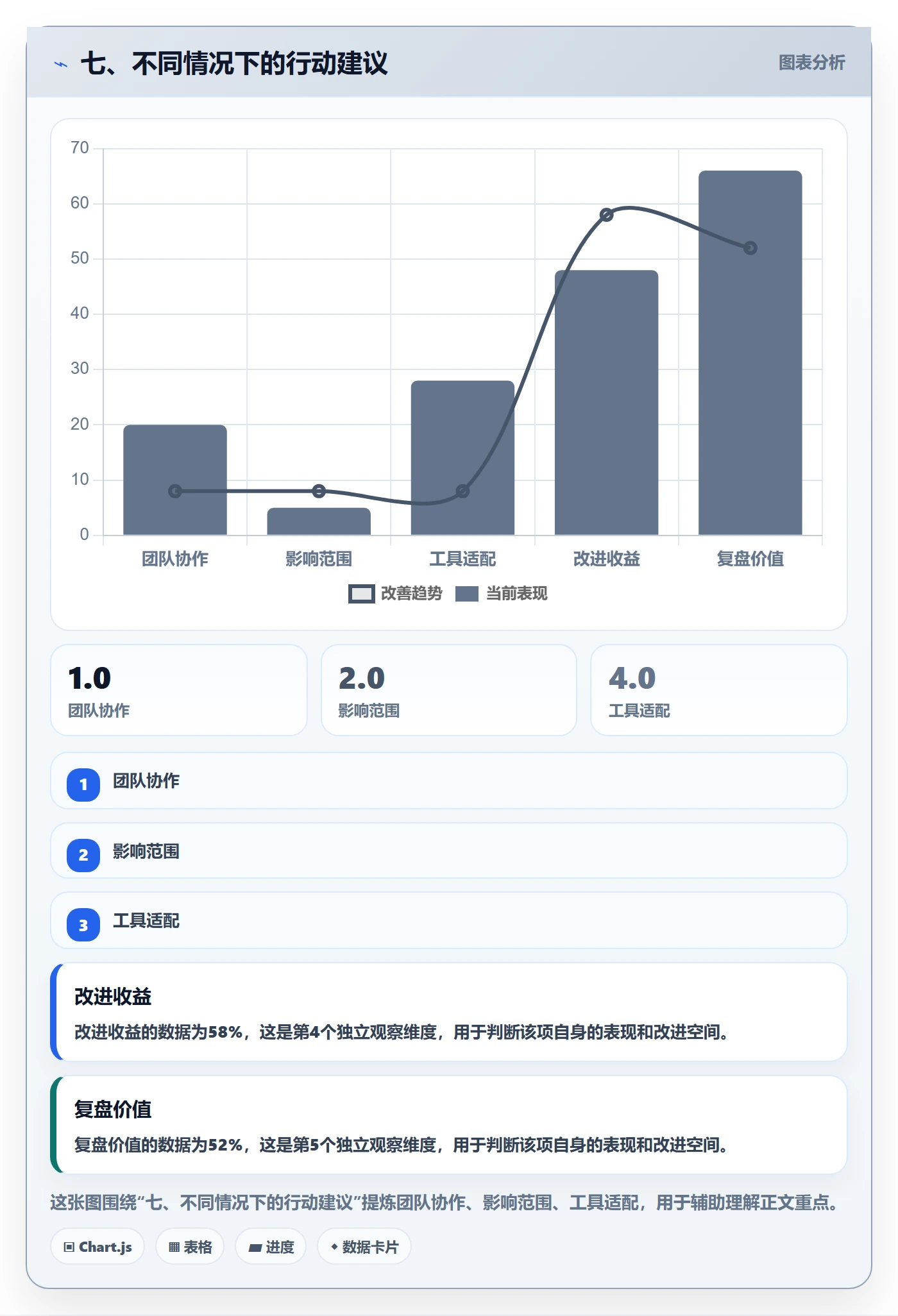Click the 数据卡片 tag diamond icon
898x1316 pixels.
[334, 1247]
